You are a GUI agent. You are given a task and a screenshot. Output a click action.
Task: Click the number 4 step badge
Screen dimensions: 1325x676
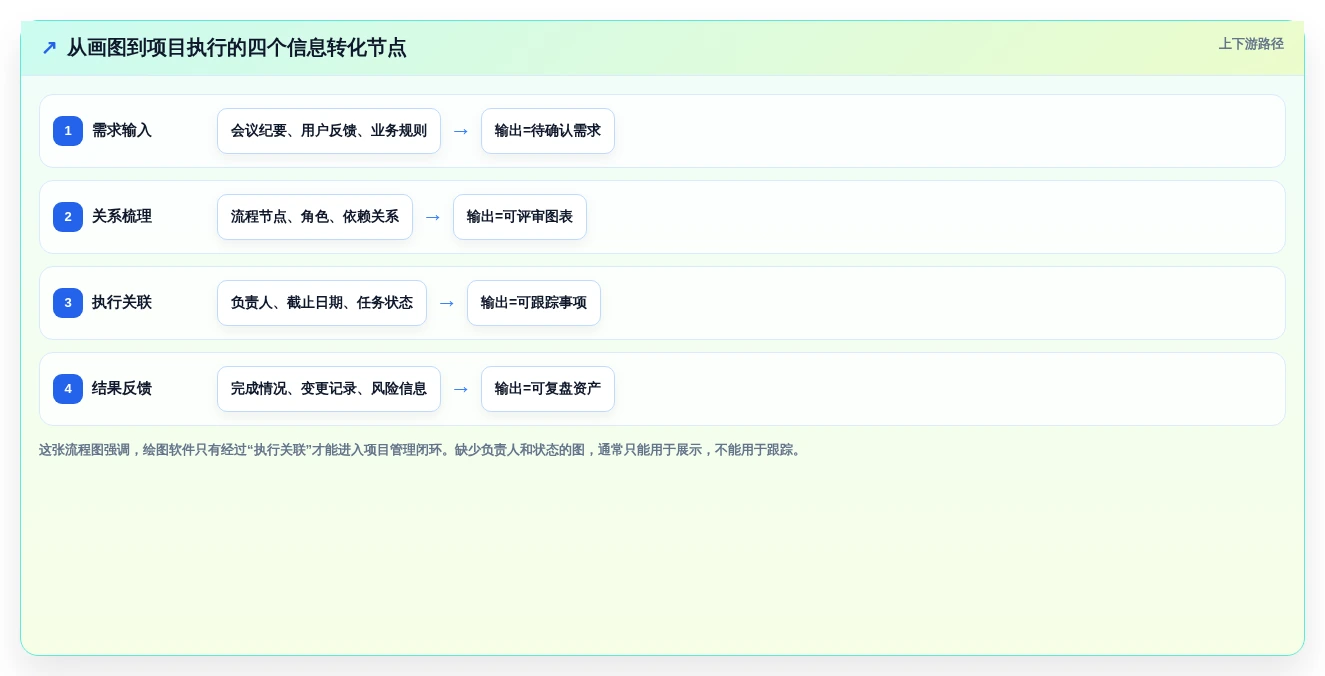[x=68, y=389]
